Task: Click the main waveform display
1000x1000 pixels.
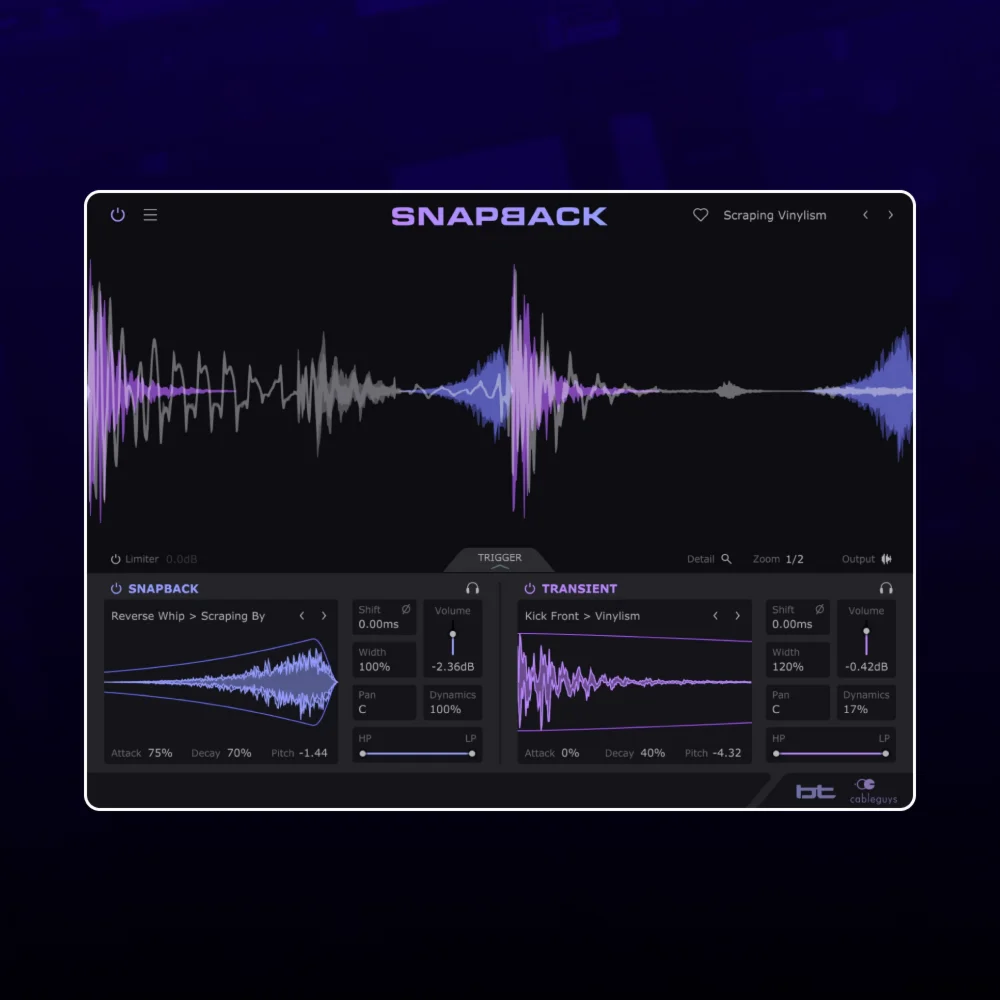Action: 500,390
